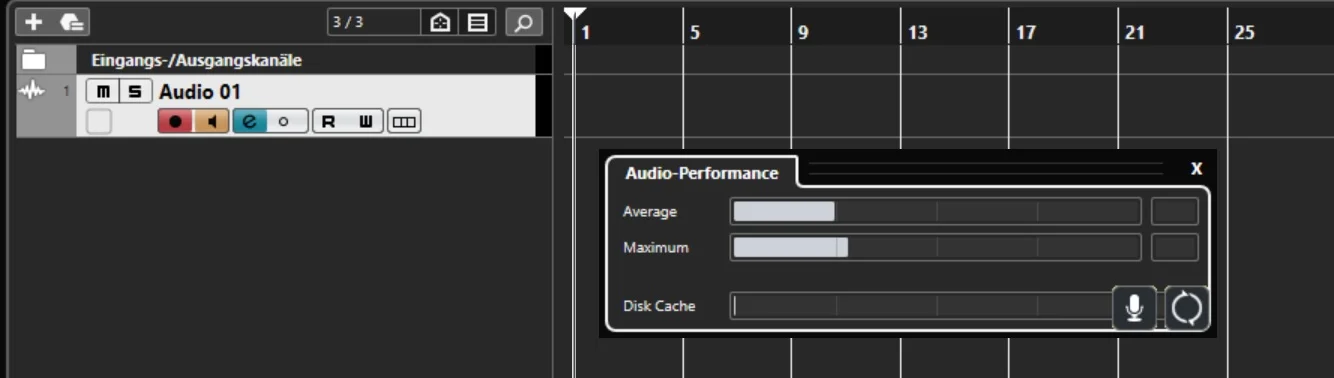The image size is (1334, 378).
Task: Select the Audio-Performance tab
Action: coord(702,173)
